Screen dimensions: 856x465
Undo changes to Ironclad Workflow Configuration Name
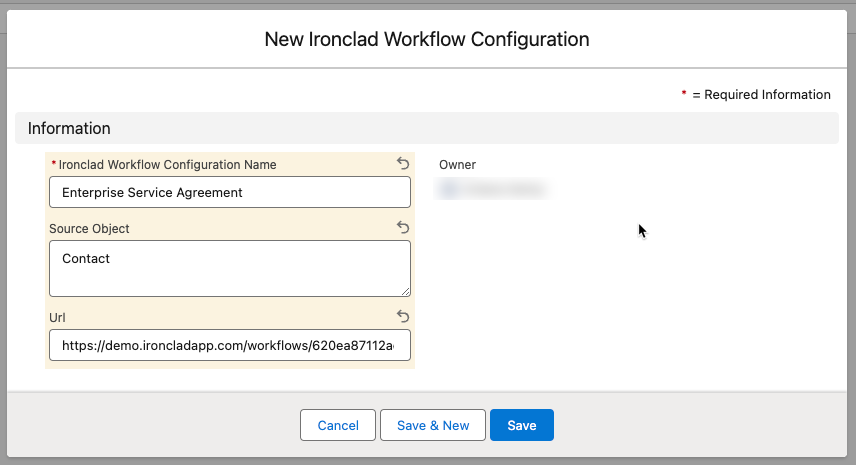pos(403,163)
